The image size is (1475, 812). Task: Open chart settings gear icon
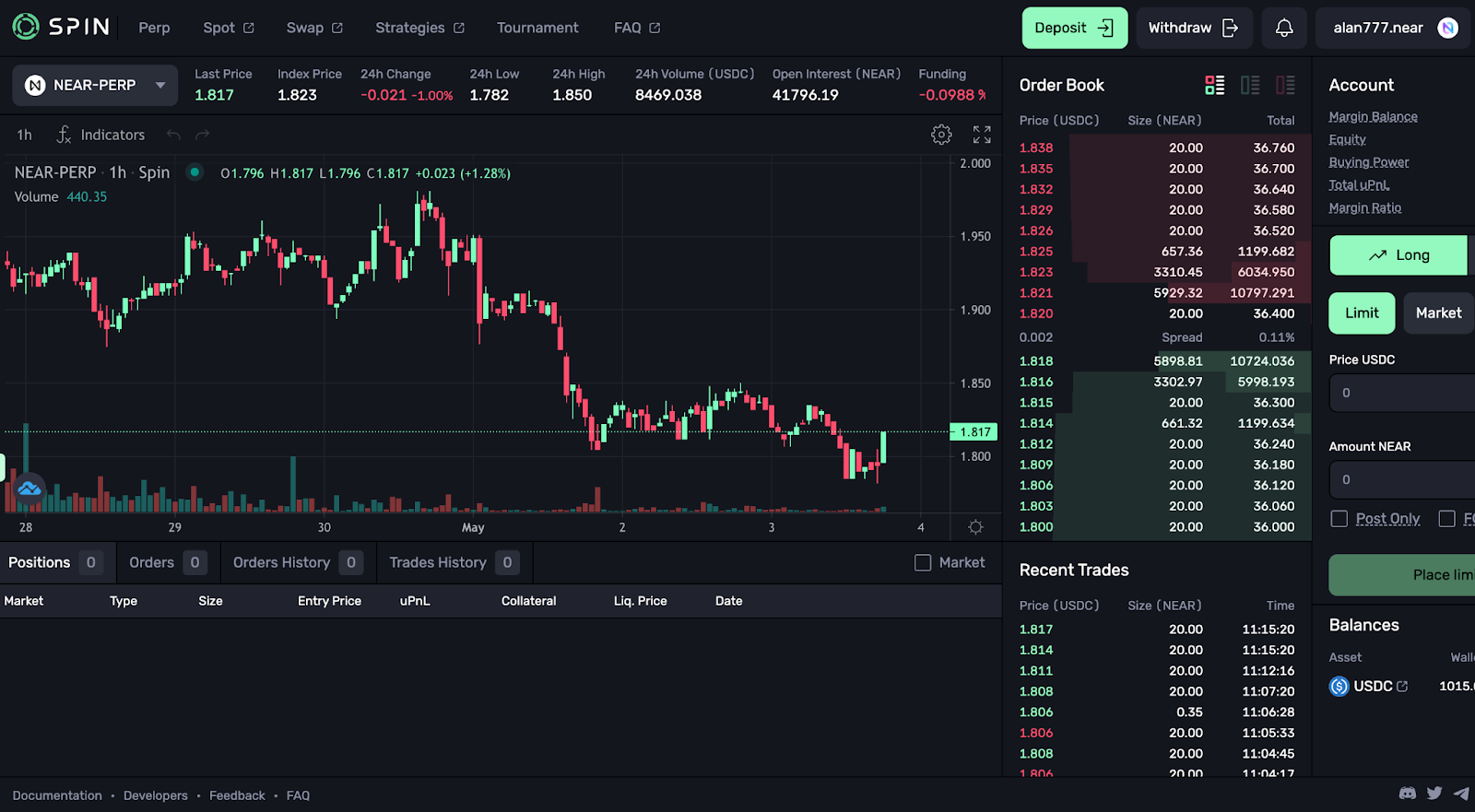pos(941,135)
